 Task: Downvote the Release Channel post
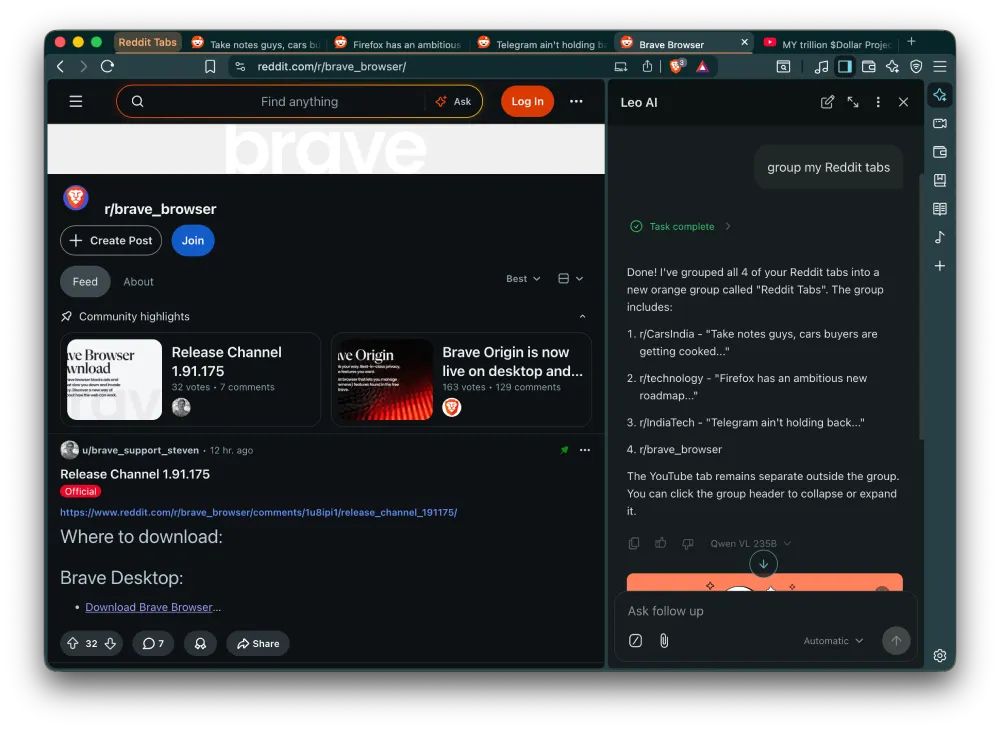click(x=110, y=643)
